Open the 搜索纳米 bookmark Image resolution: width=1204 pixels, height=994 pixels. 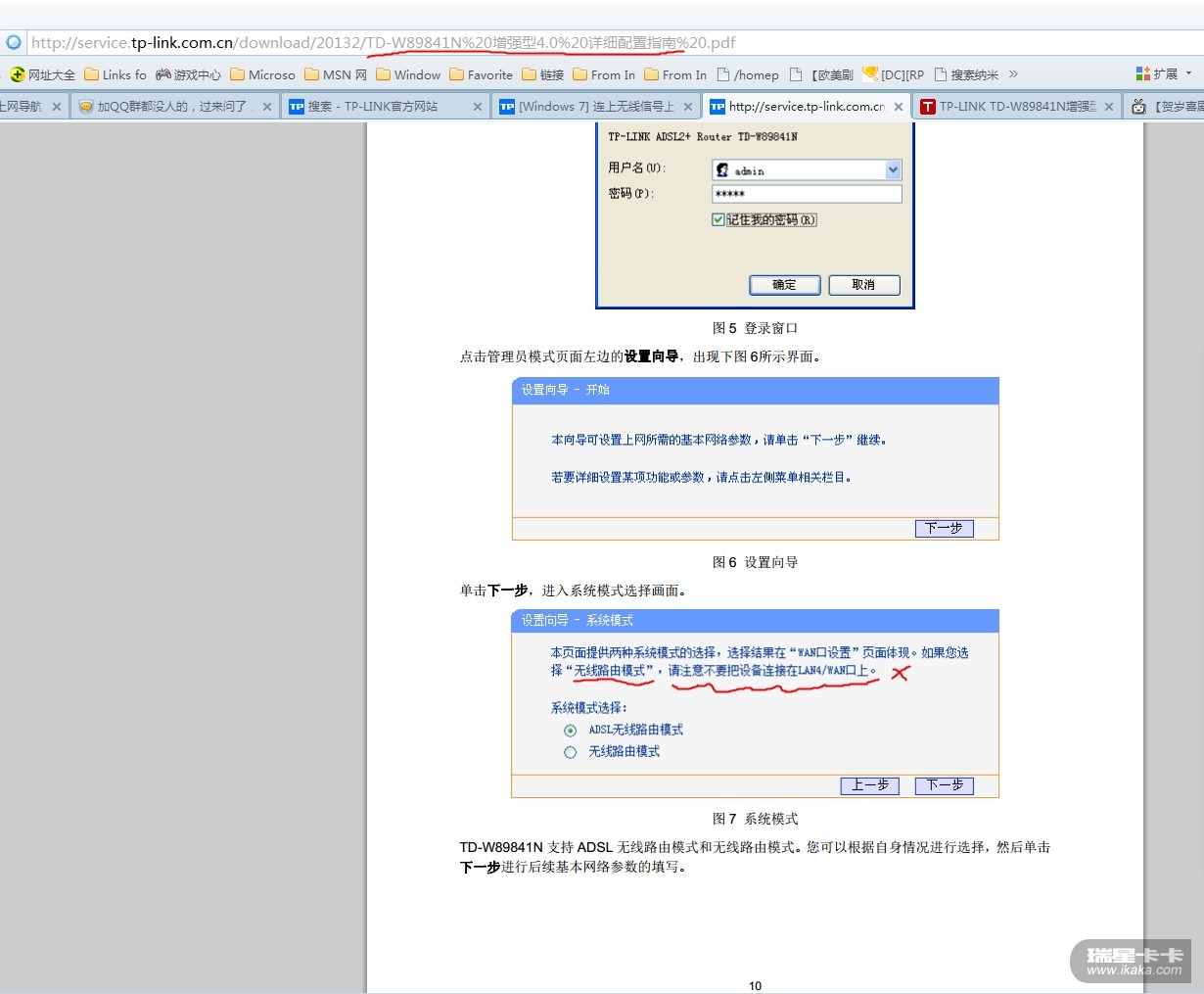click(x=966, y=74)
